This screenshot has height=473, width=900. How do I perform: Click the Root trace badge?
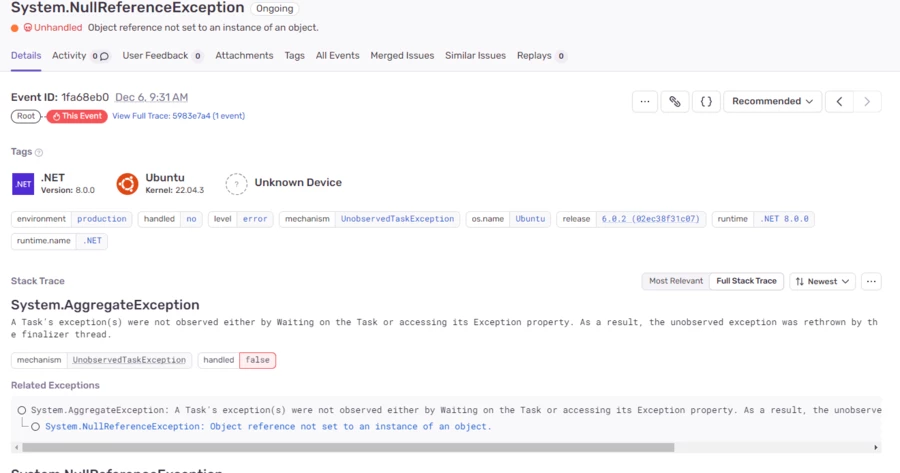pos(26,116)
